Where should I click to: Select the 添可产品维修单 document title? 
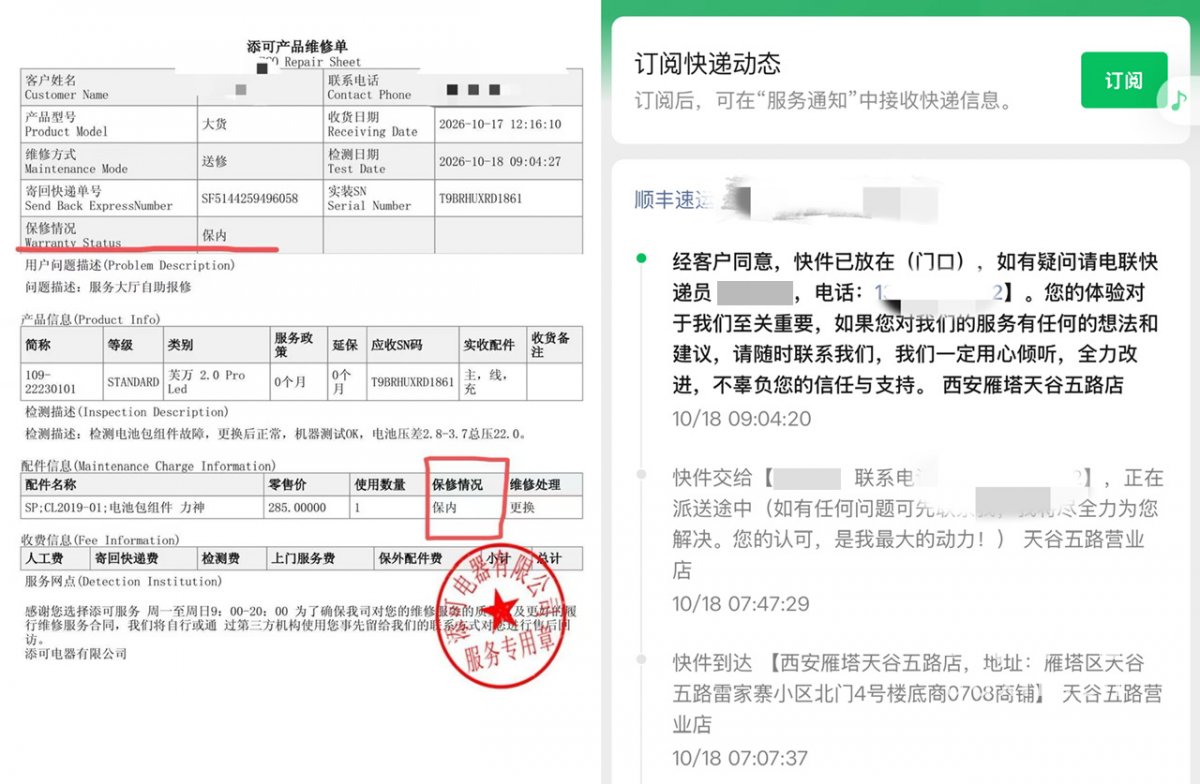pyautogui.click(x=297, y=46)
